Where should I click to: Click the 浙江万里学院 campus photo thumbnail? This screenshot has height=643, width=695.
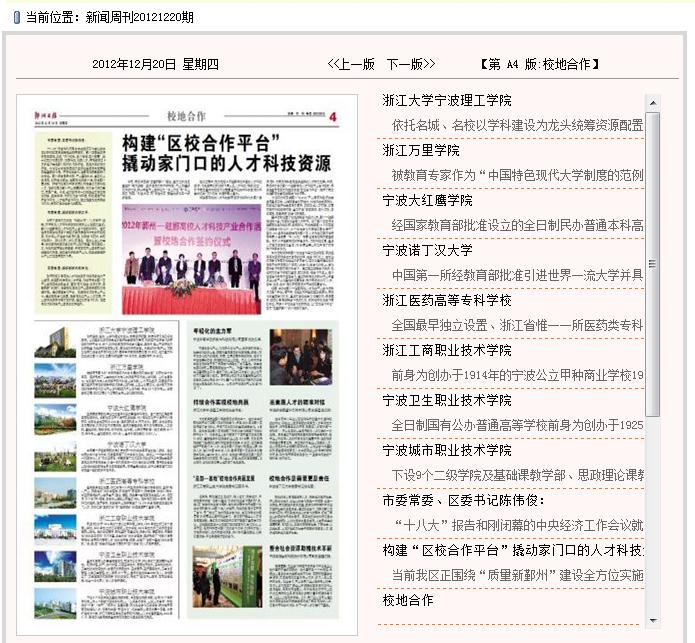55,381
